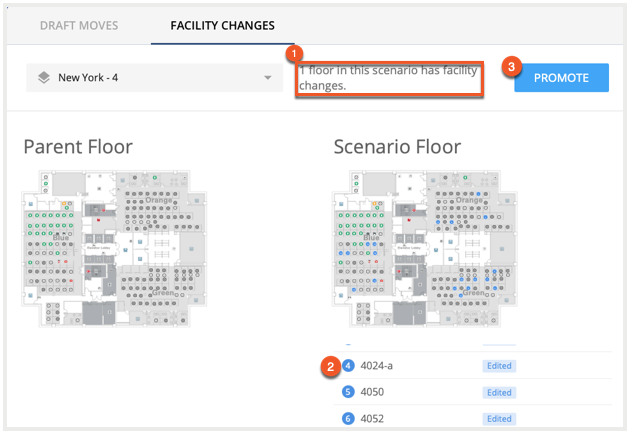Click the number 6 badge for 4052
Image resolution: width=629 pixels, height=433 pixels.
(348, 419)
